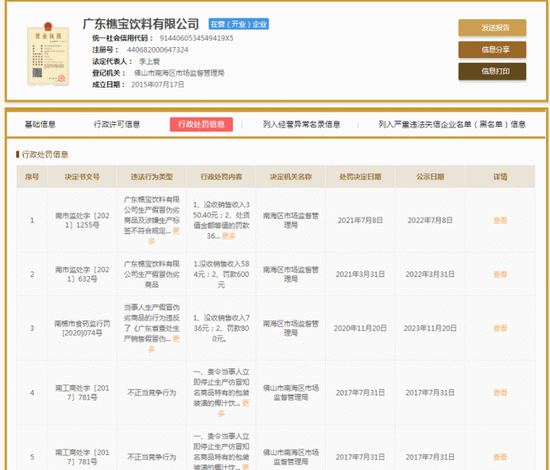Screen dimensions: 550x470
Task: Click decision date 2021年7月8日
Action: [x=360, y=220]
